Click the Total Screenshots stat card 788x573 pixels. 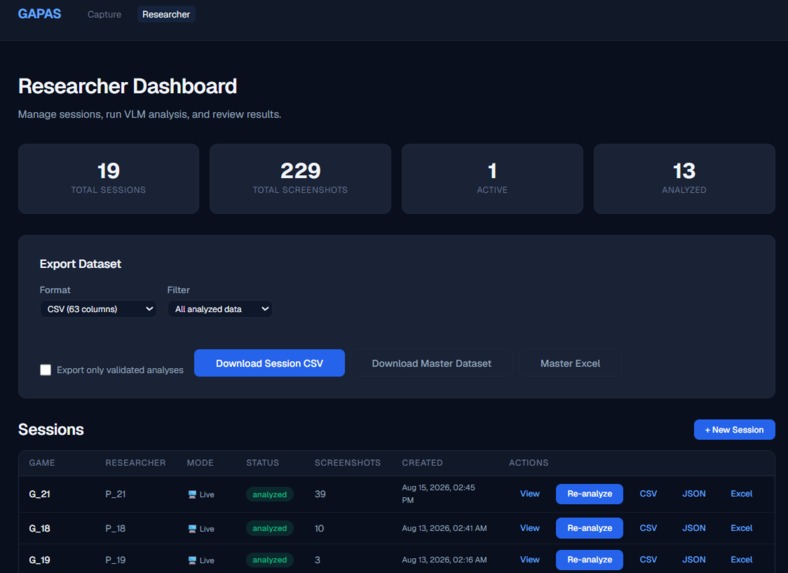300,179
